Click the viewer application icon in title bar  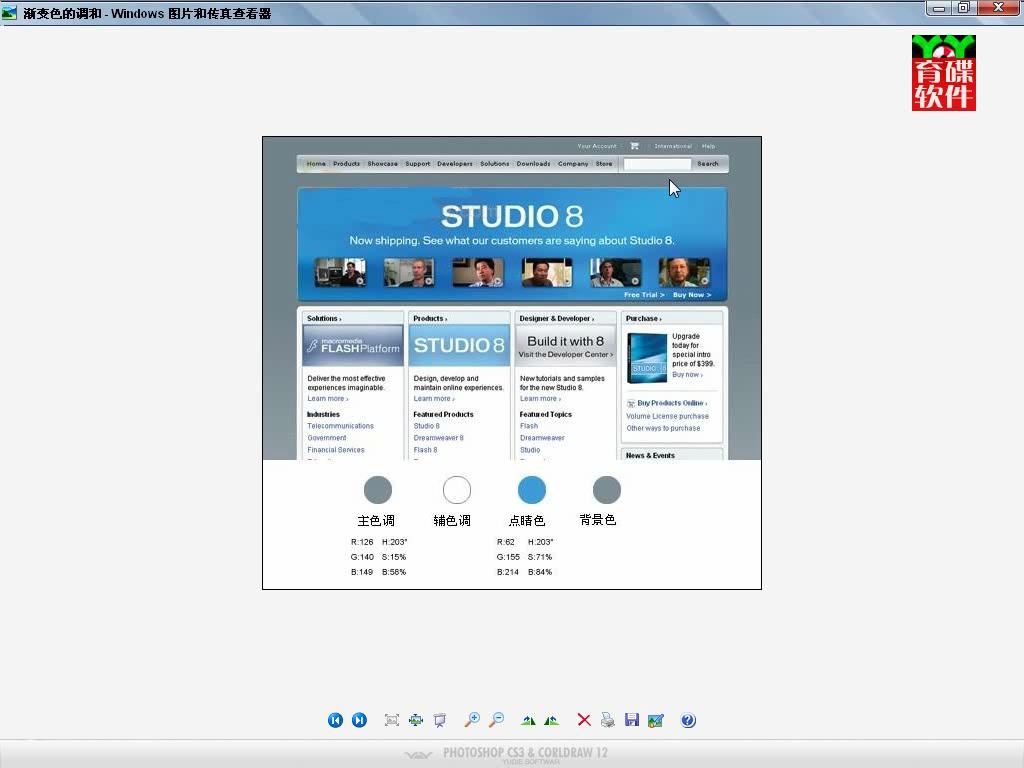click(9, 12)
